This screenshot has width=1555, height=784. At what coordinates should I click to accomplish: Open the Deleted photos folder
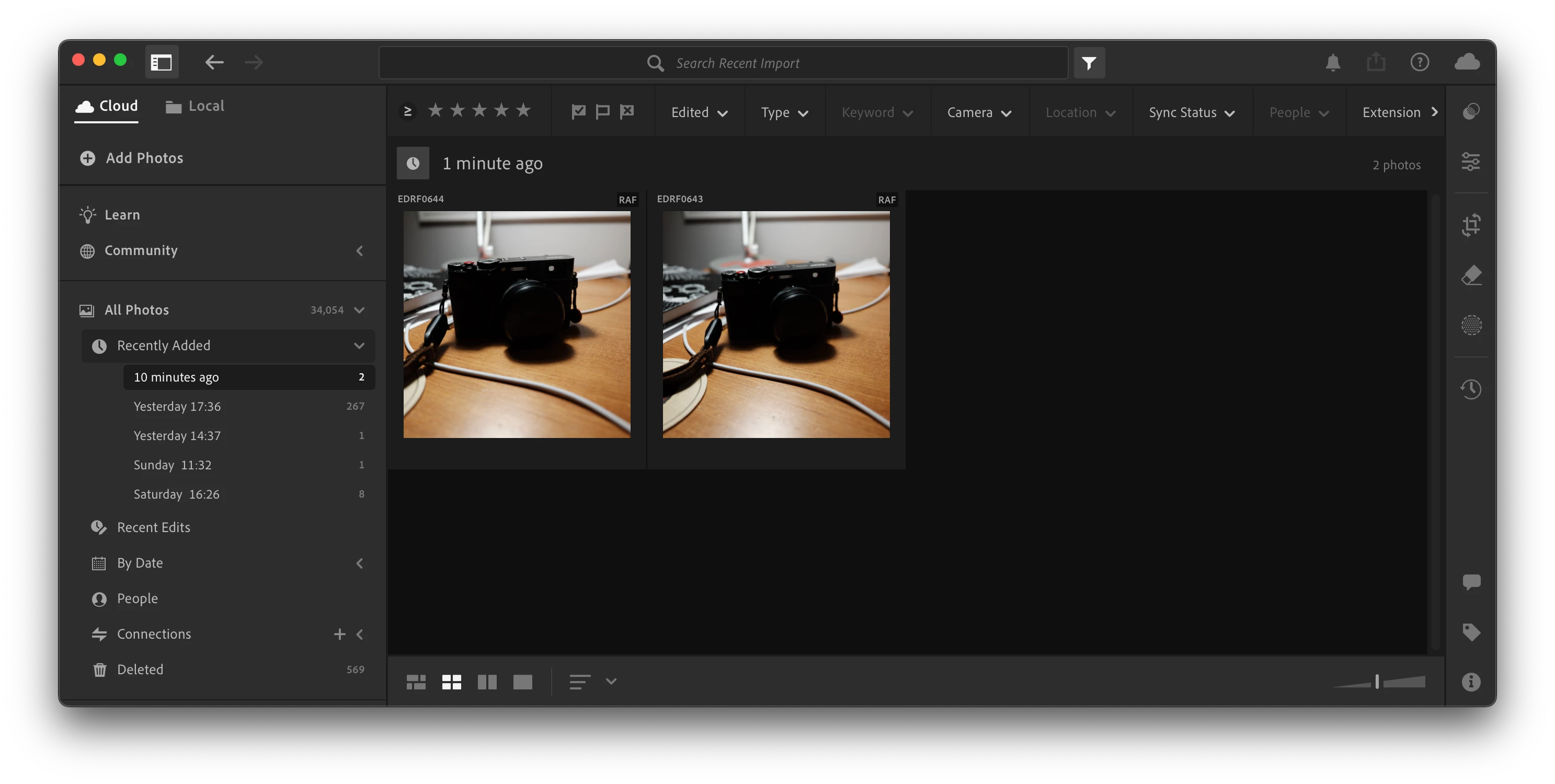[140, 670]
